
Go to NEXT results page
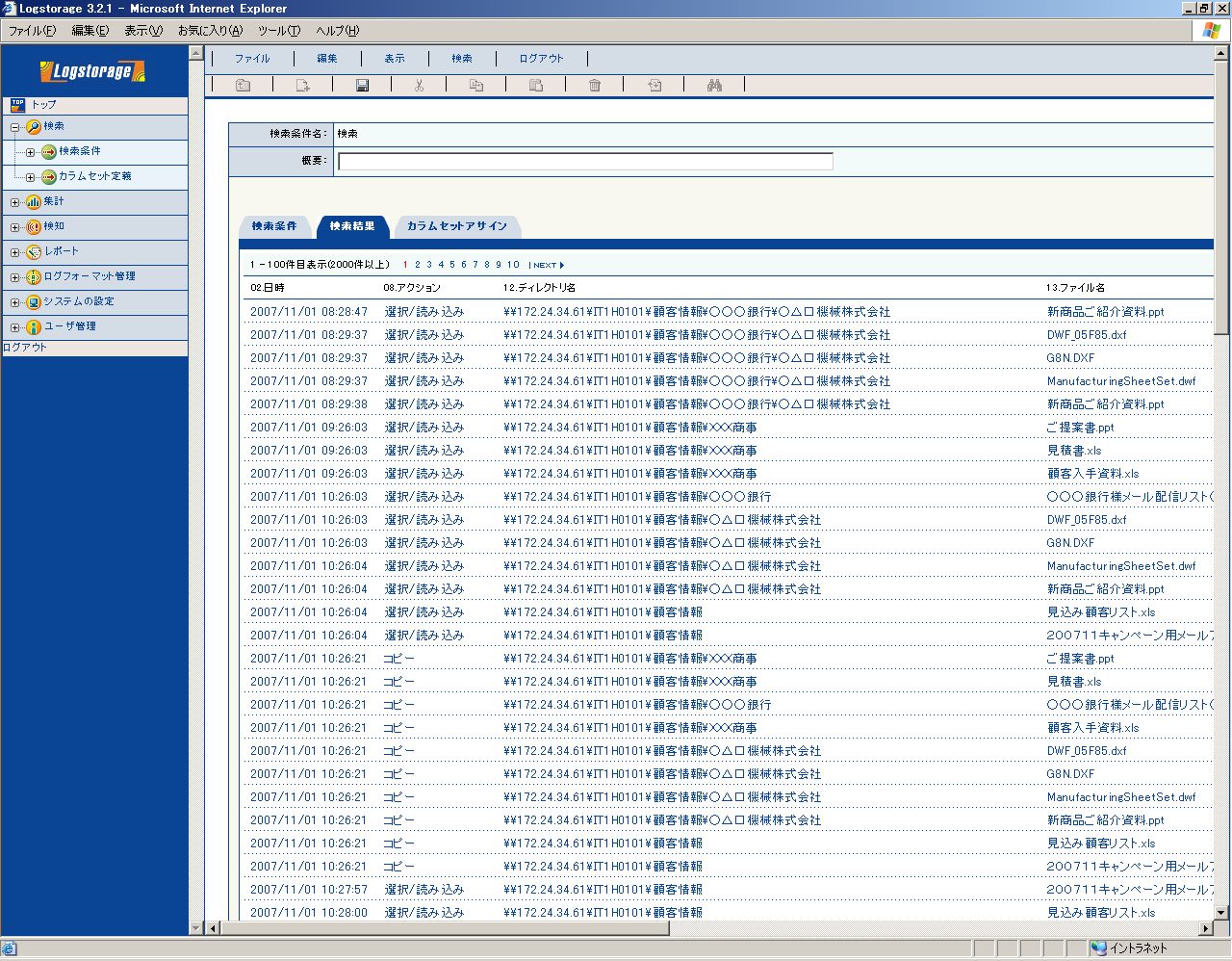tap(547, 265)
